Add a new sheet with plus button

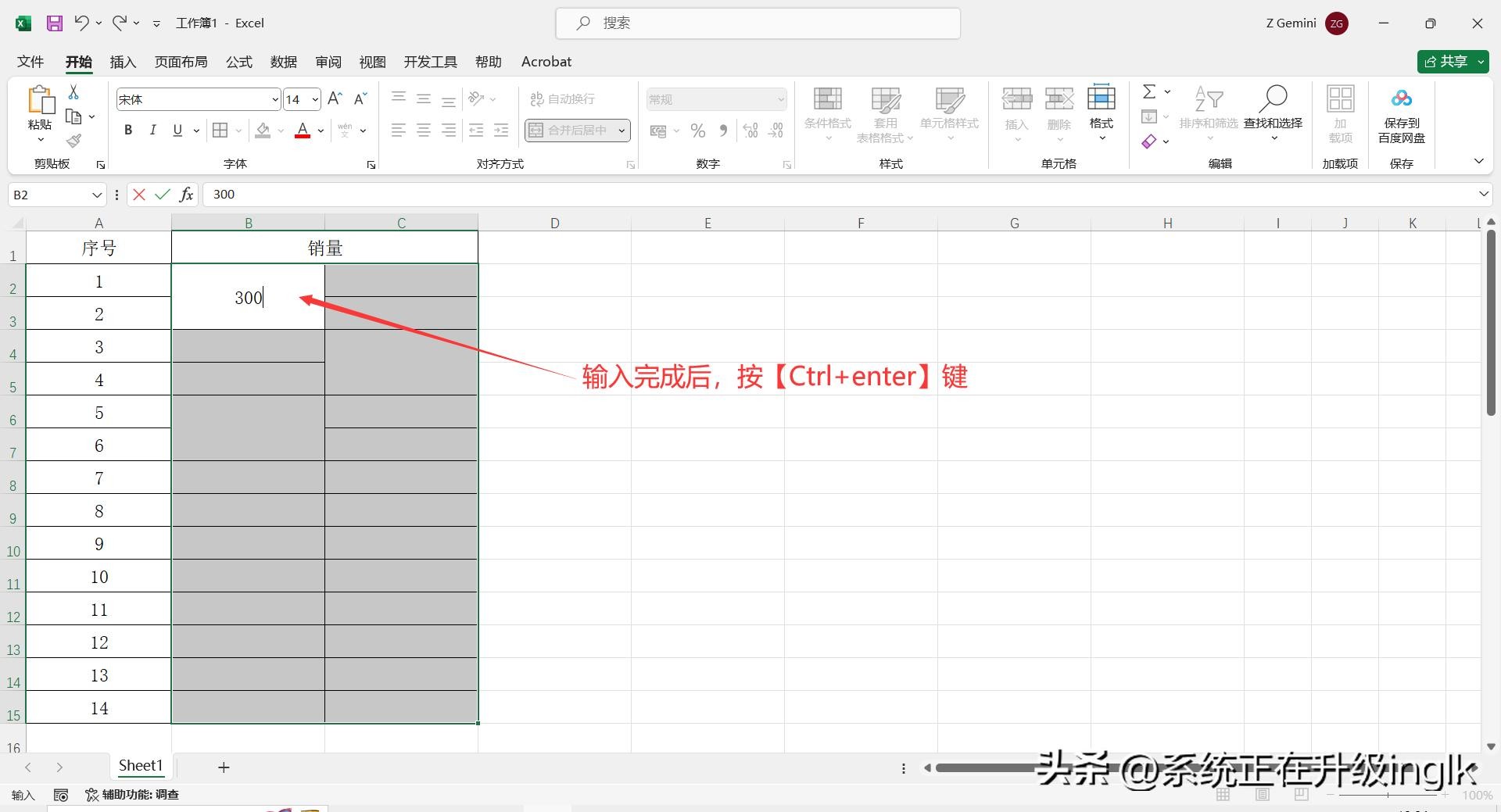[224, 767]
